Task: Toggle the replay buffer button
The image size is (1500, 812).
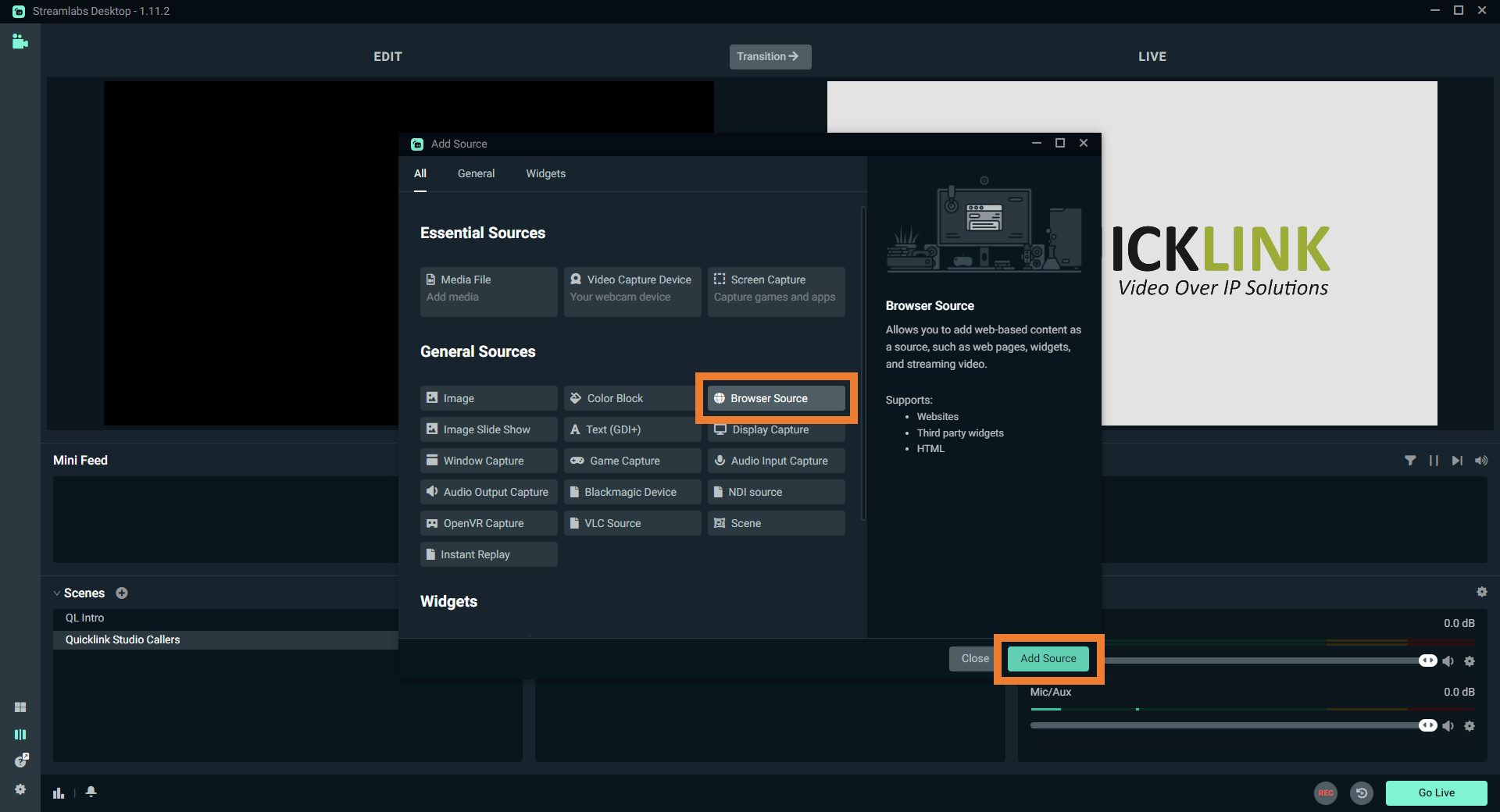Action: 1362,792
